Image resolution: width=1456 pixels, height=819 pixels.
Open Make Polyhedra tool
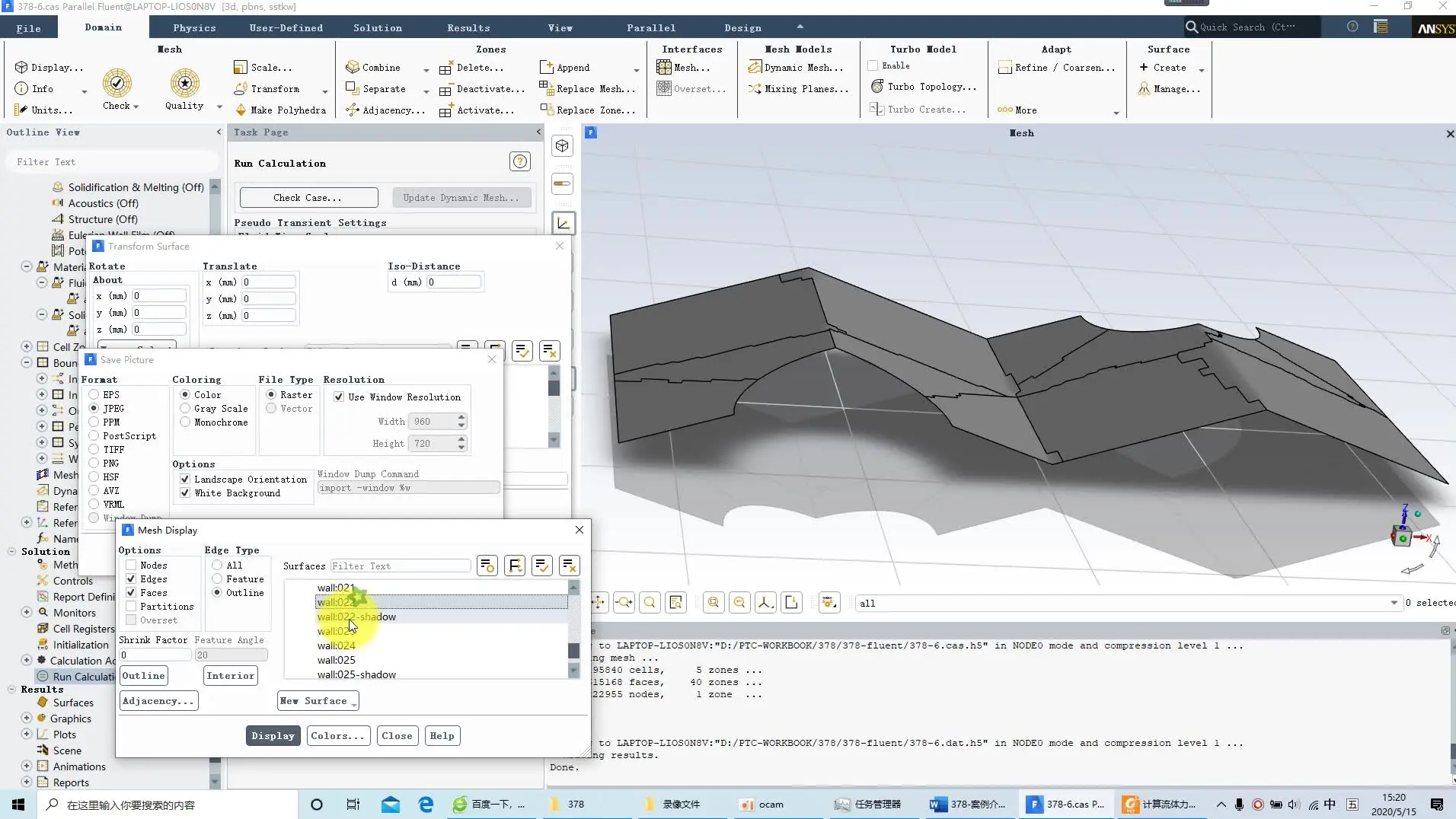[x=279, y=110]
